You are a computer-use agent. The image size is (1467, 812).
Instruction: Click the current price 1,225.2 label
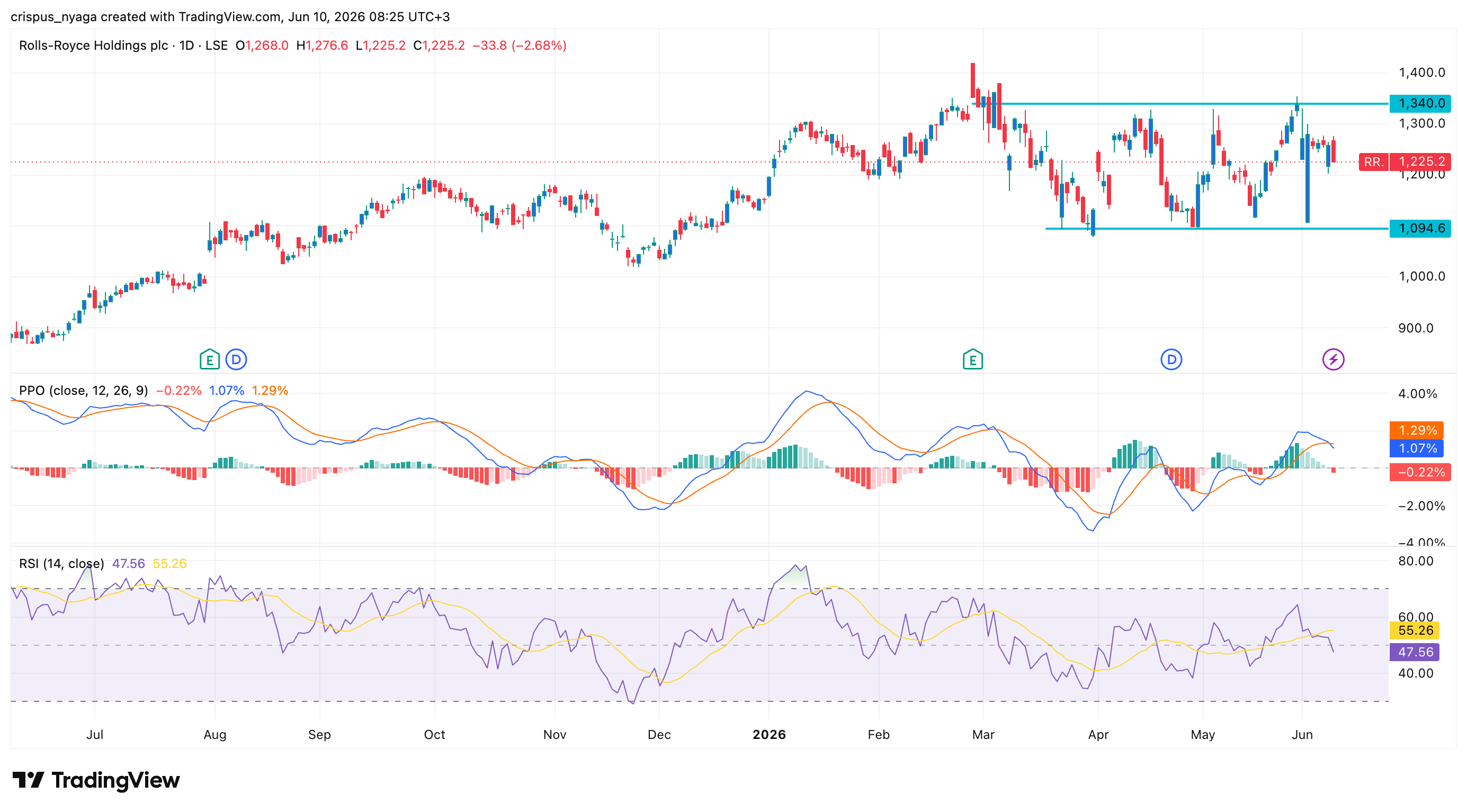(x=1420, y=161)
